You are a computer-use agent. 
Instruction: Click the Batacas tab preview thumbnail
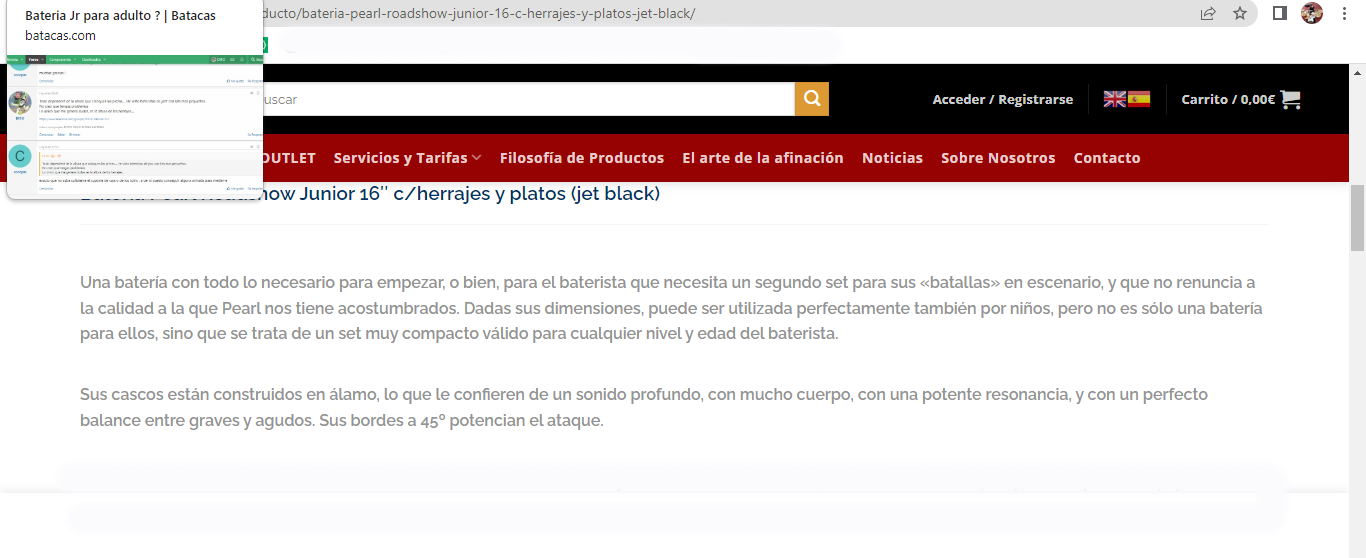point(135,126)
